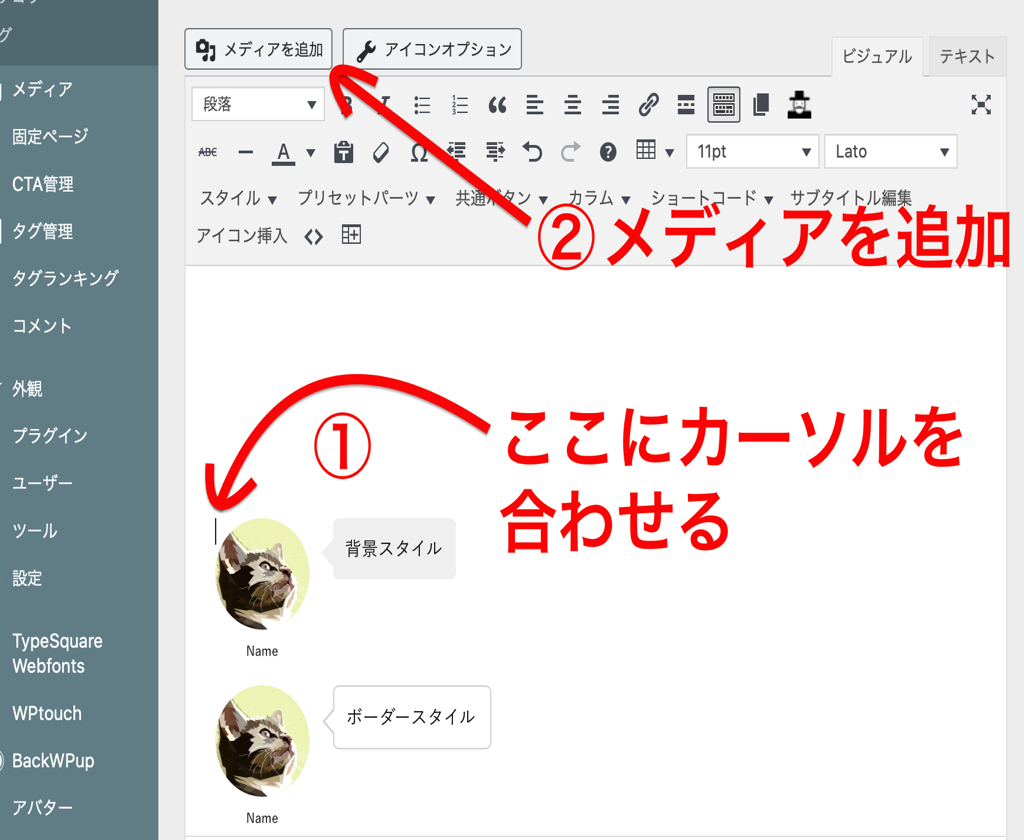Click the メディアを追加 button
1024x840 pixels.
point(259,49)
